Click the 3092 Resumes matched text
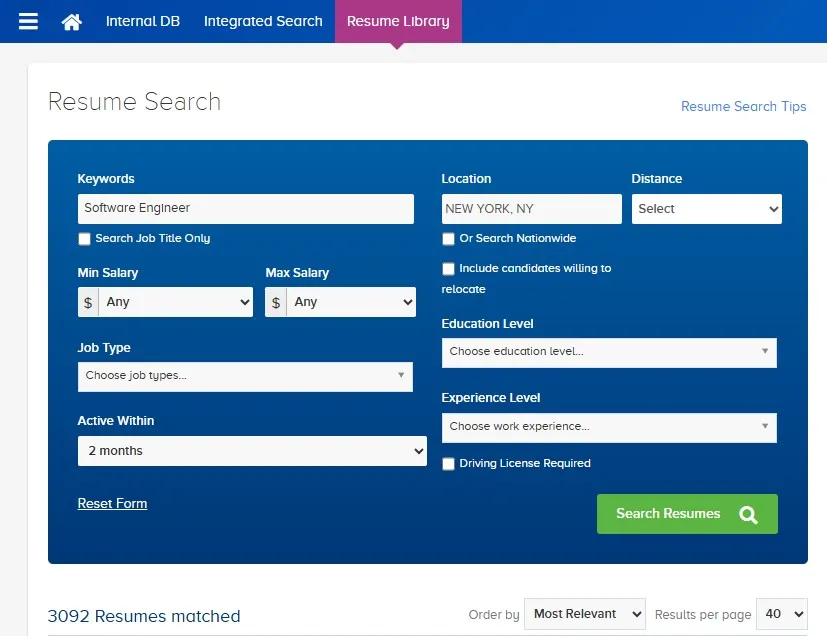The image size is (827, 636). (x=144, y=616)
